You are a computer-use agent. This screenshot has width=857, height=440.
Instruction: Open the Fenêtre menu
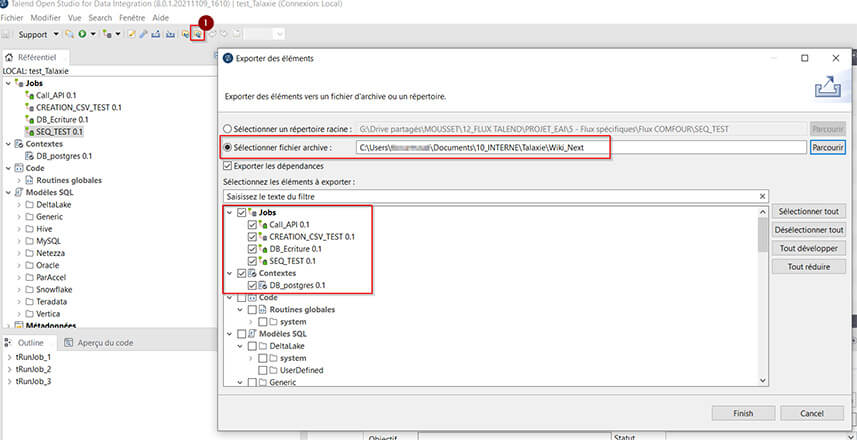[132, 17]
